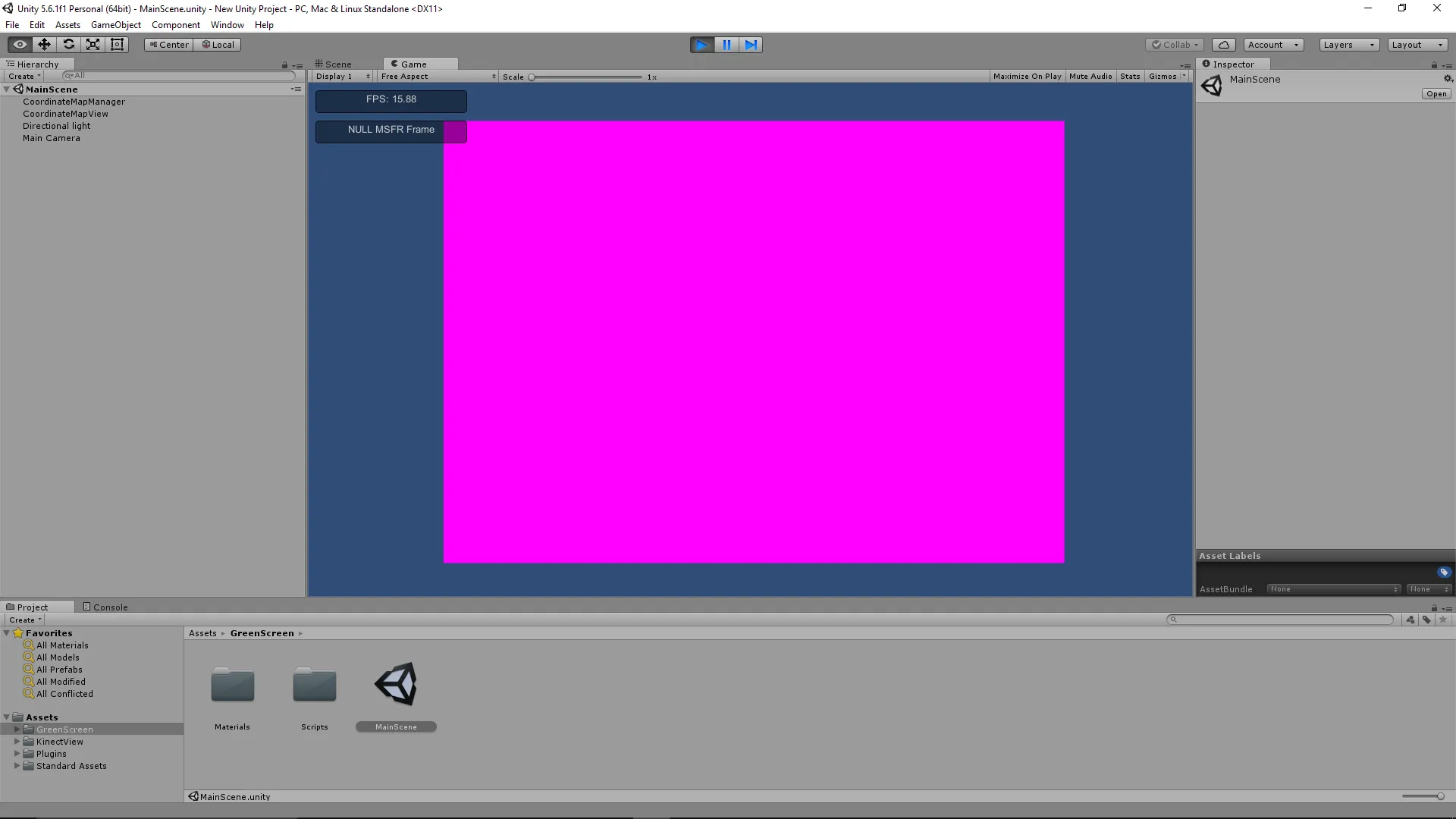Image resolution: width=1456 pixels, height=819 pixels.
Task: Toggle the Stats overlay
Action: 1129,77
